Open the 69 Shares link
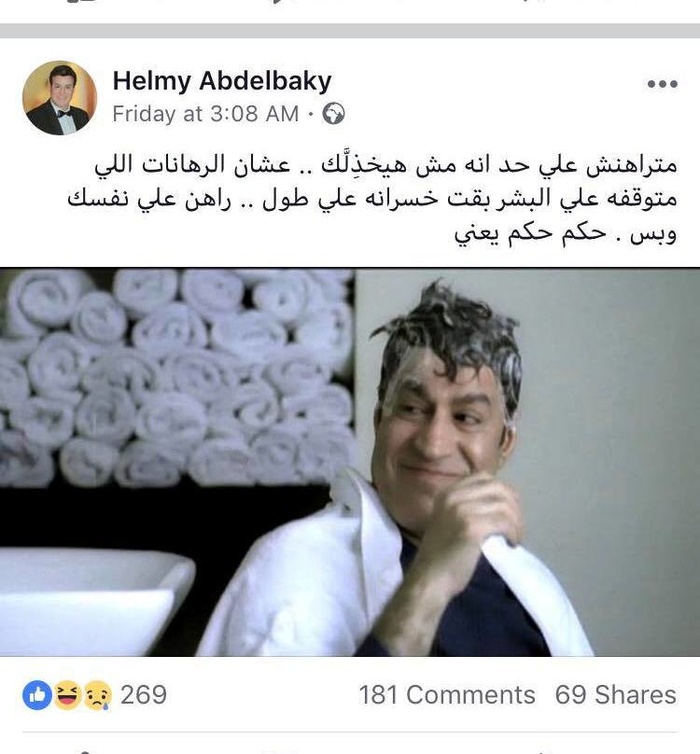This screenshot has height=754, width=700. (616, 695)
